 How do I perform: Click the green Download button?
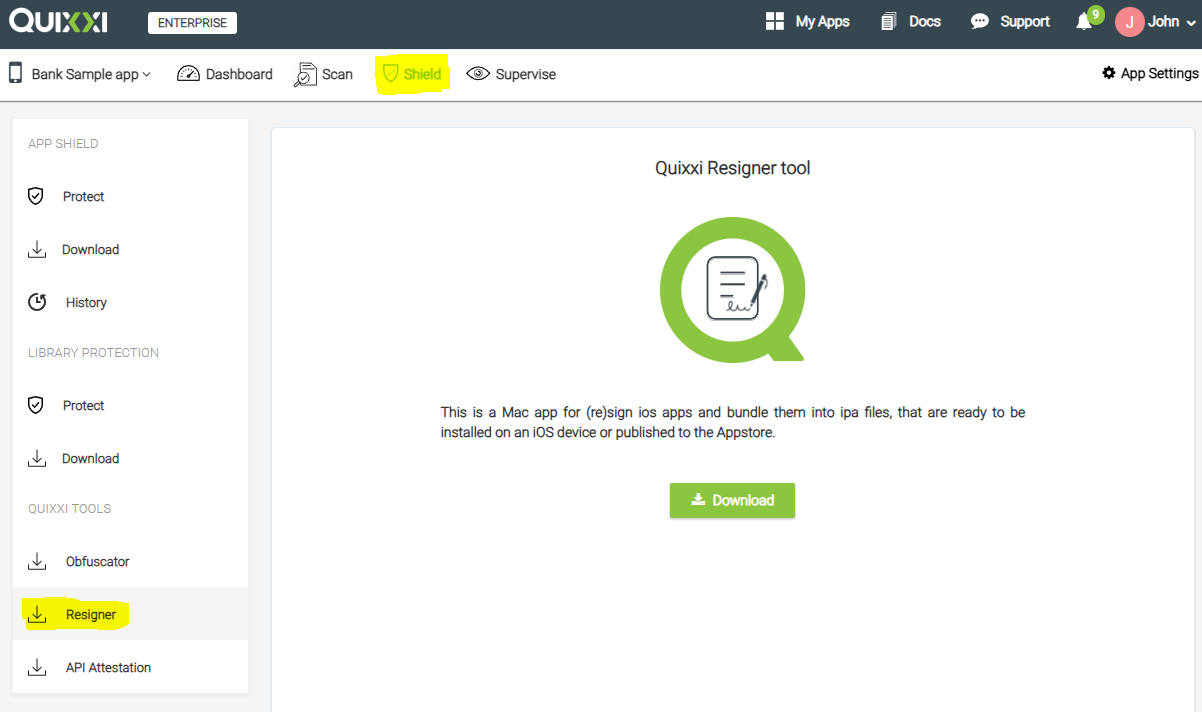point(732,500)
